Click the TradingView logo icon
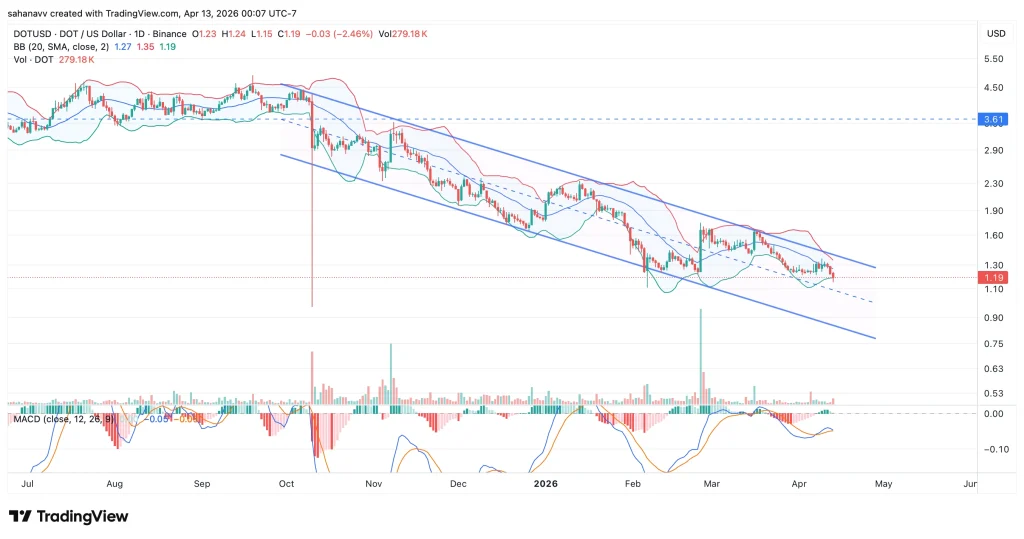The height and width of the screenshot is (539, 1024). [x=19, y=516]
